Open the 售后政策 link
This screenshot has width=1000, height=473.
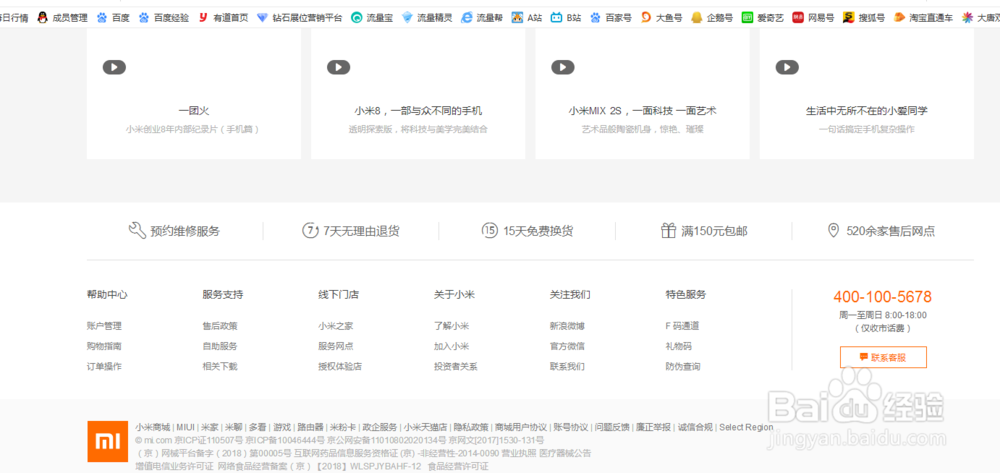[220, 326]
